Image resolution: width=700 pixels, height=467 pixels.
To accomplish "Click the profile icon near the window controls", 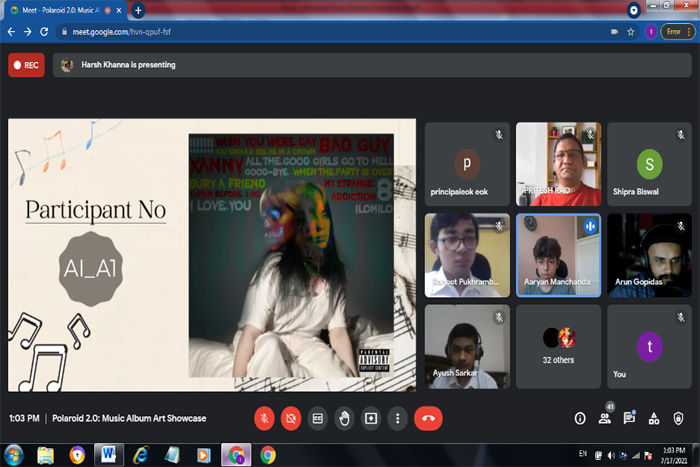I will (633, 10).
